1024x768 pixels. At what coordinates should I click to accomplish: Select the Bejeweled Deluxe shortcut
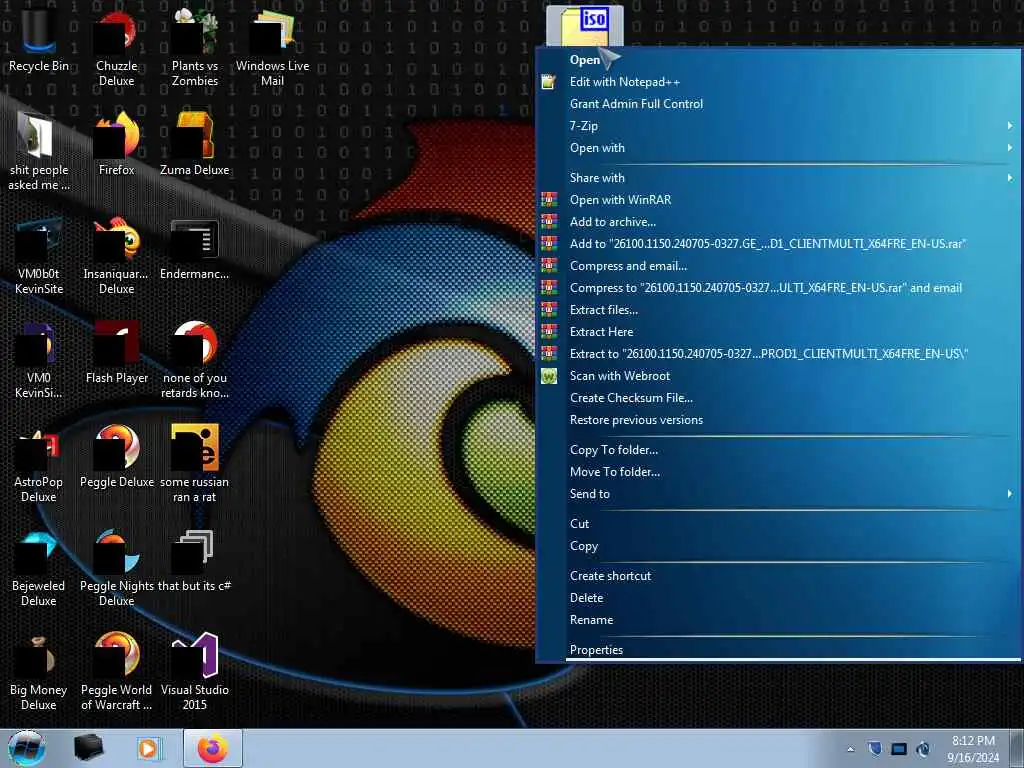tap(39, 568)
